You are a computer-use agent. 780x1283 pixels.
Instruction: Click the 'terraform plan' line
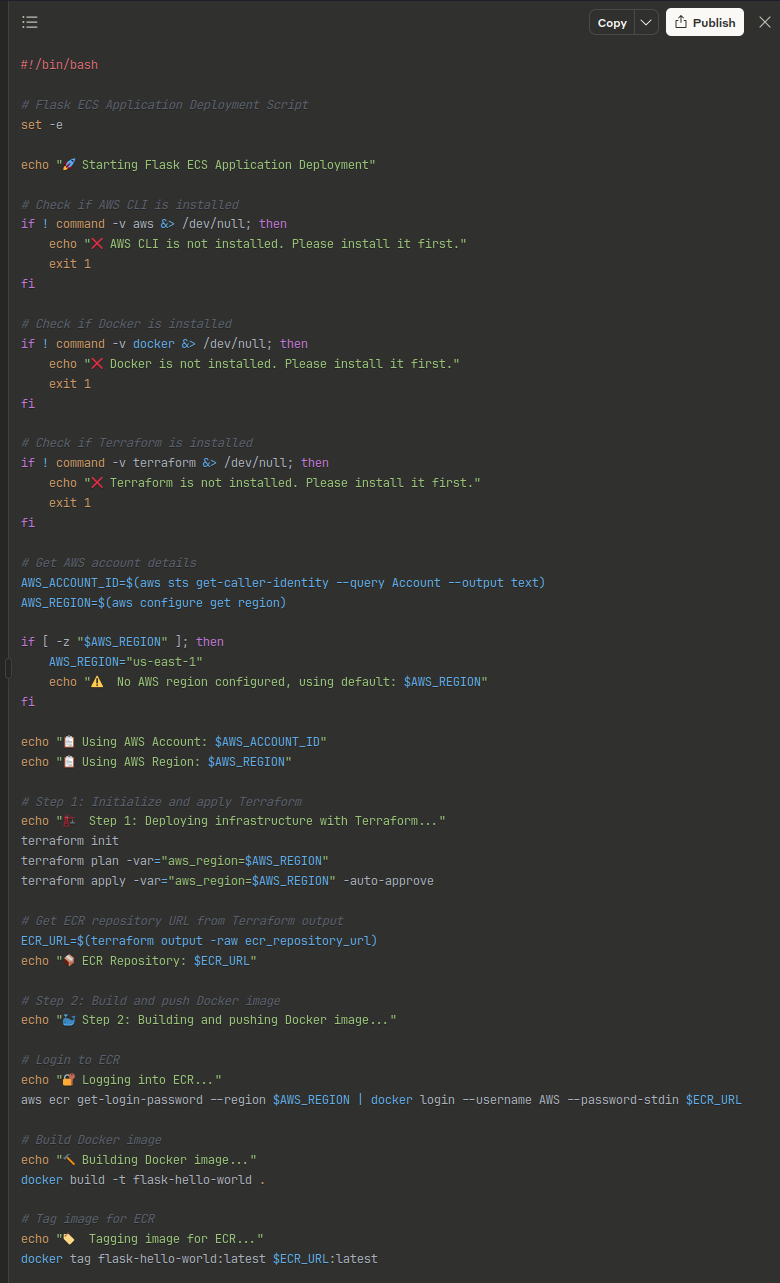click(x=175, y=861)
